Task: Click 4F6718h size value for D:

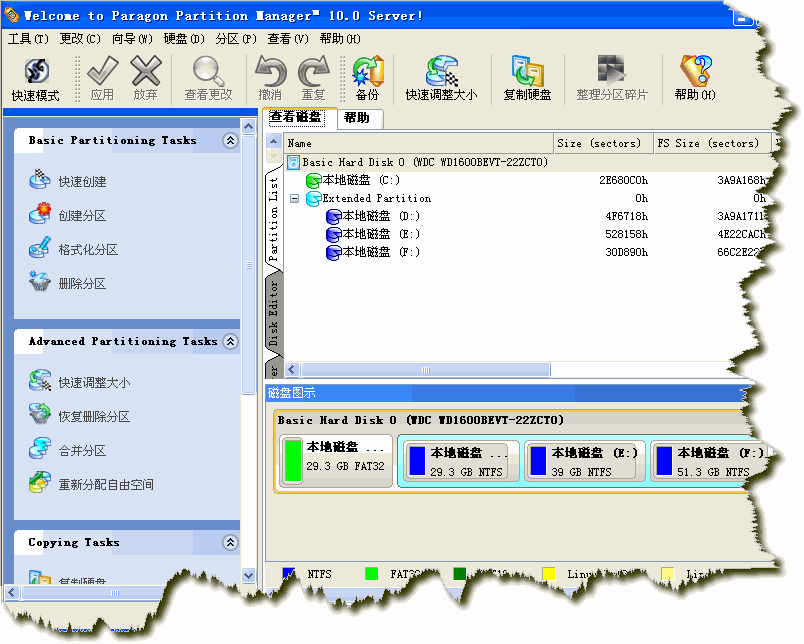Action: click(x=627, y=216)
